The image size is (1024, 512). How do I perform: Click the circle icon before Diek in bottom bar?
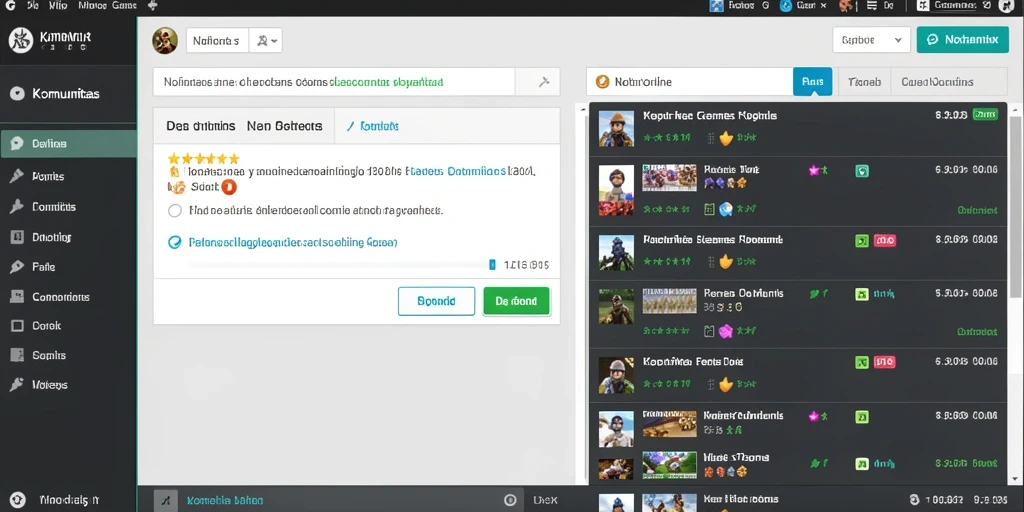[x=510, y=500]
